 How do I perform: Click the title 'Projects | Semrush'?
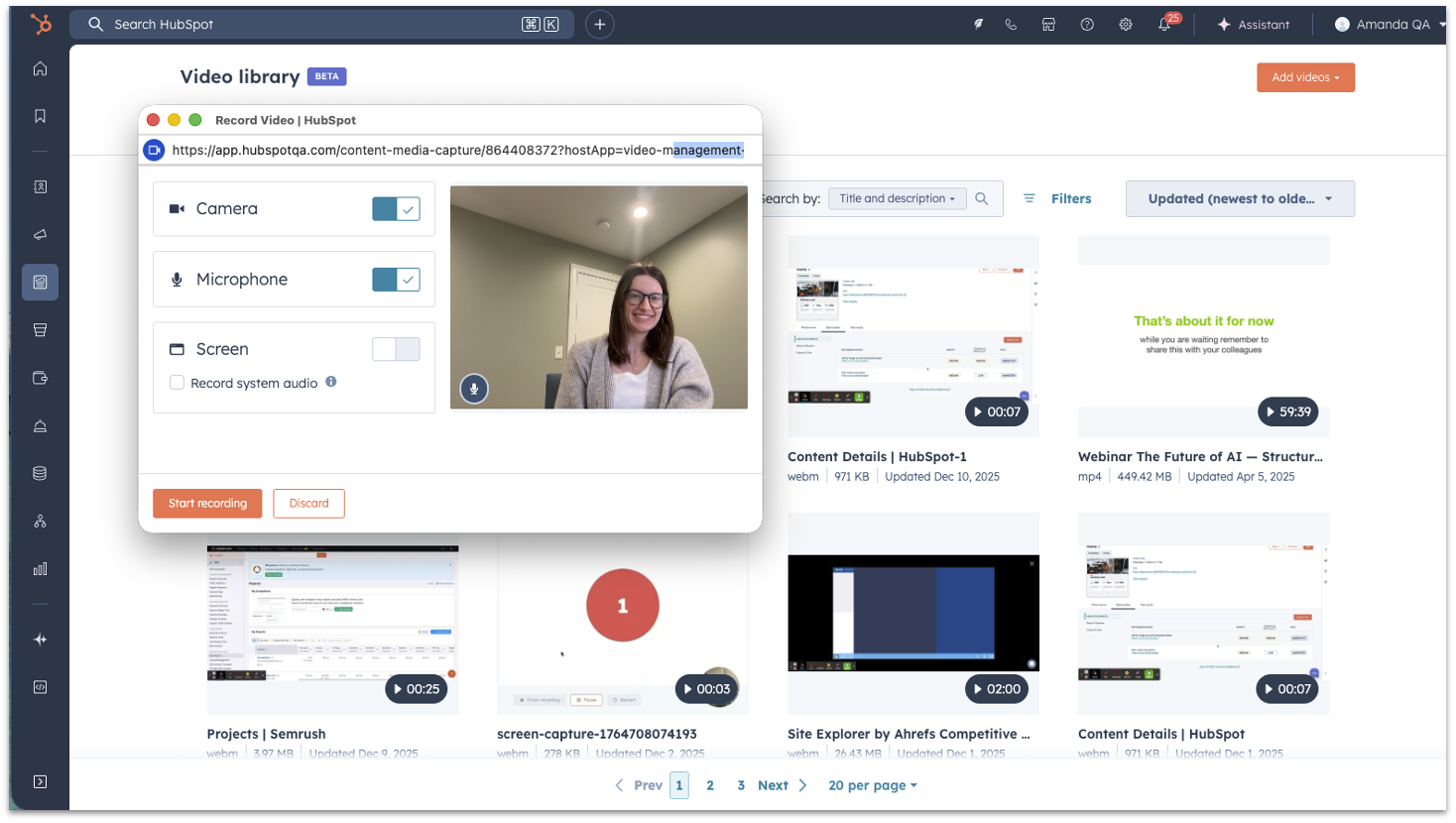click(x=266, y=735)
